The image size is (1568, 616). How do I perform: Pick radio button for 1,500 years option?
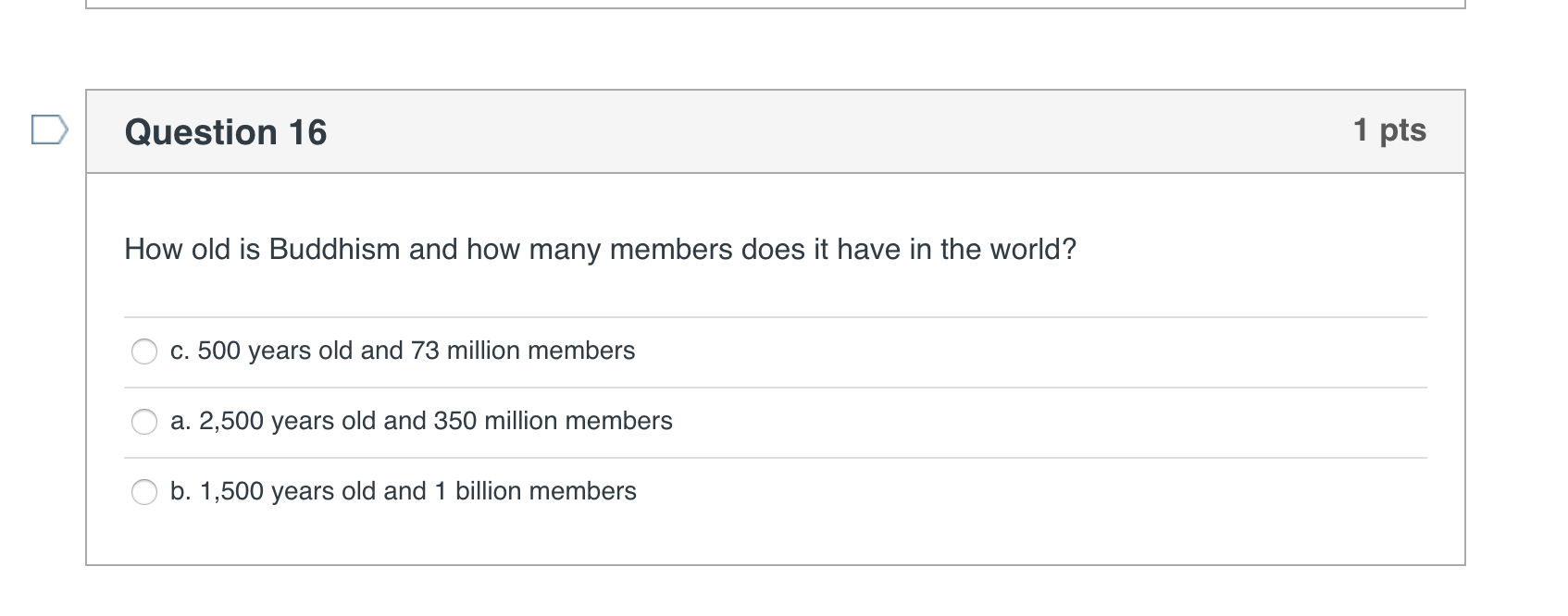click(x=144, y=492)
